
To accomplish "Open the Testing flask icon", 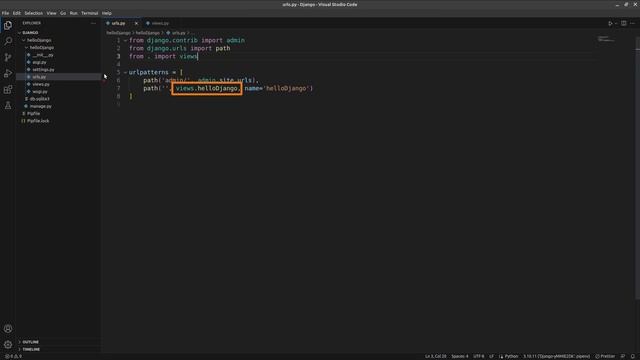I will point(8,105).
